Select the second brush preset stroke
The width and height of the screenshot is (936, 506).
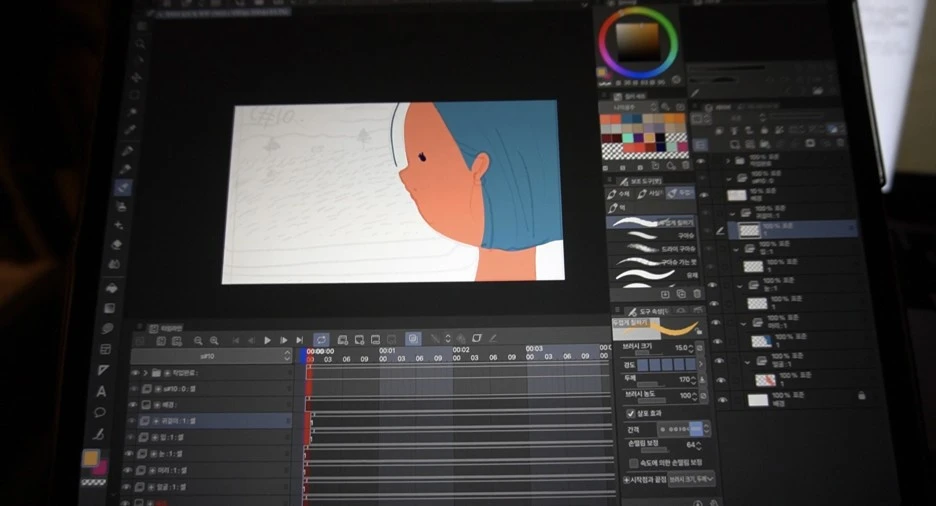point(652,235)
